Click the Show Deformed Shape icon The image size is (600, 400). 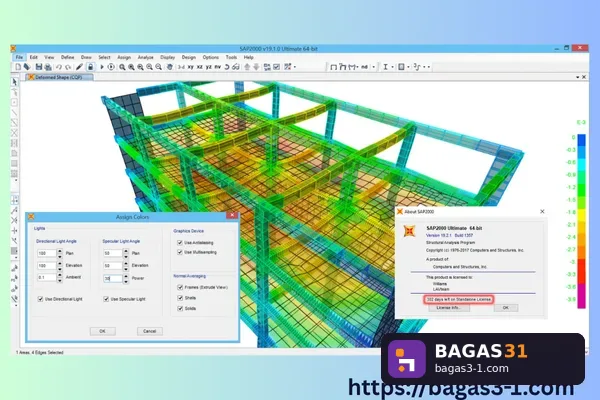pos(342,67)
